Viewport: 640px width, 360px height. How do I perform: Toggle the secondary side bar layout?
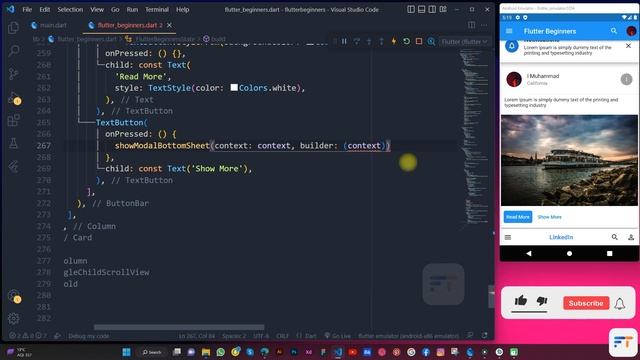click(432, 9)
